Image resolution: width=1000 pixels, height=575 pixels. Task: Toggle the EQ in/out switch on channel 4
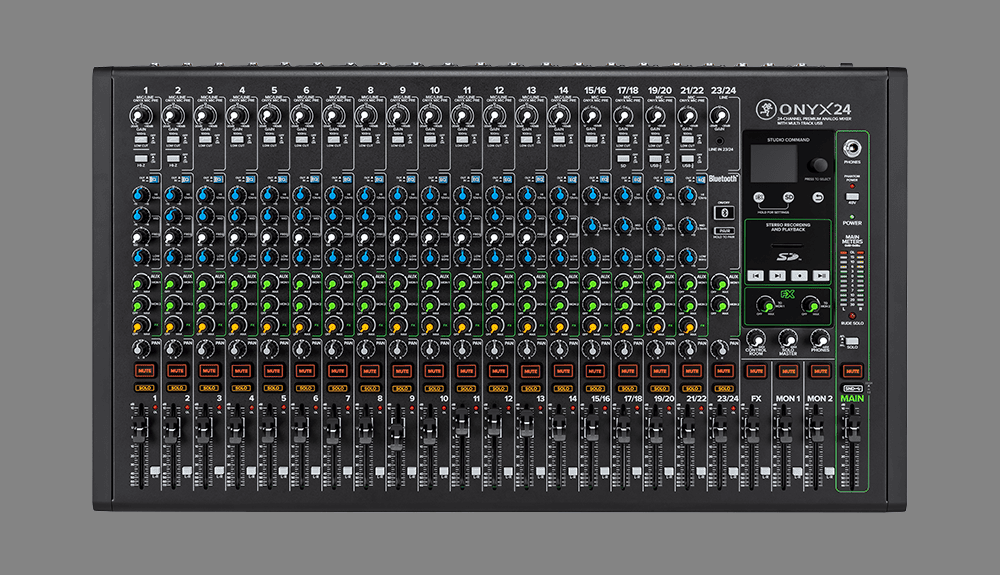tap(251, 180)
